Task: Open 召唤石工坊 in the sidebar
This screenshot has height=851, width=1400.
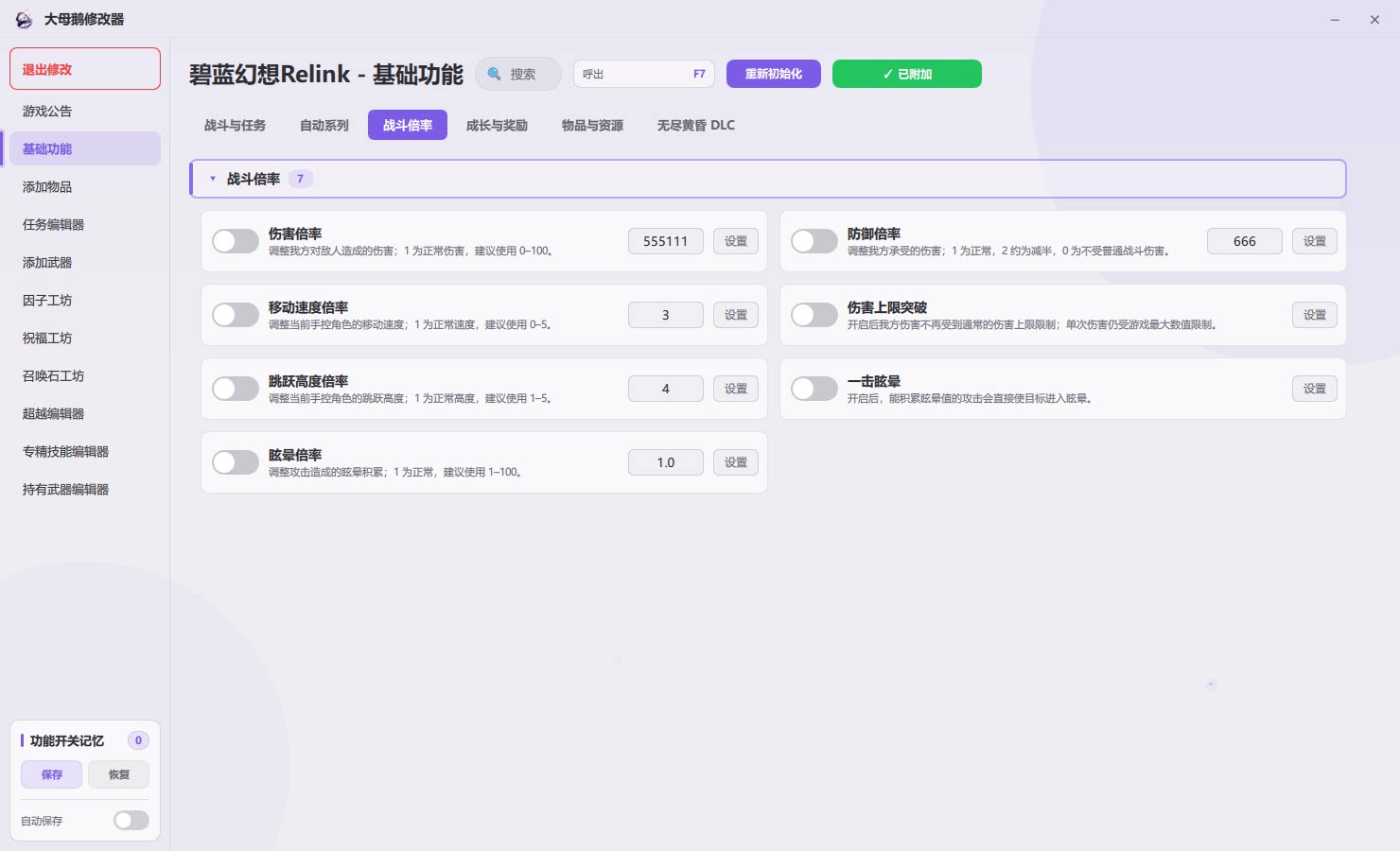Action: point(85,375)
